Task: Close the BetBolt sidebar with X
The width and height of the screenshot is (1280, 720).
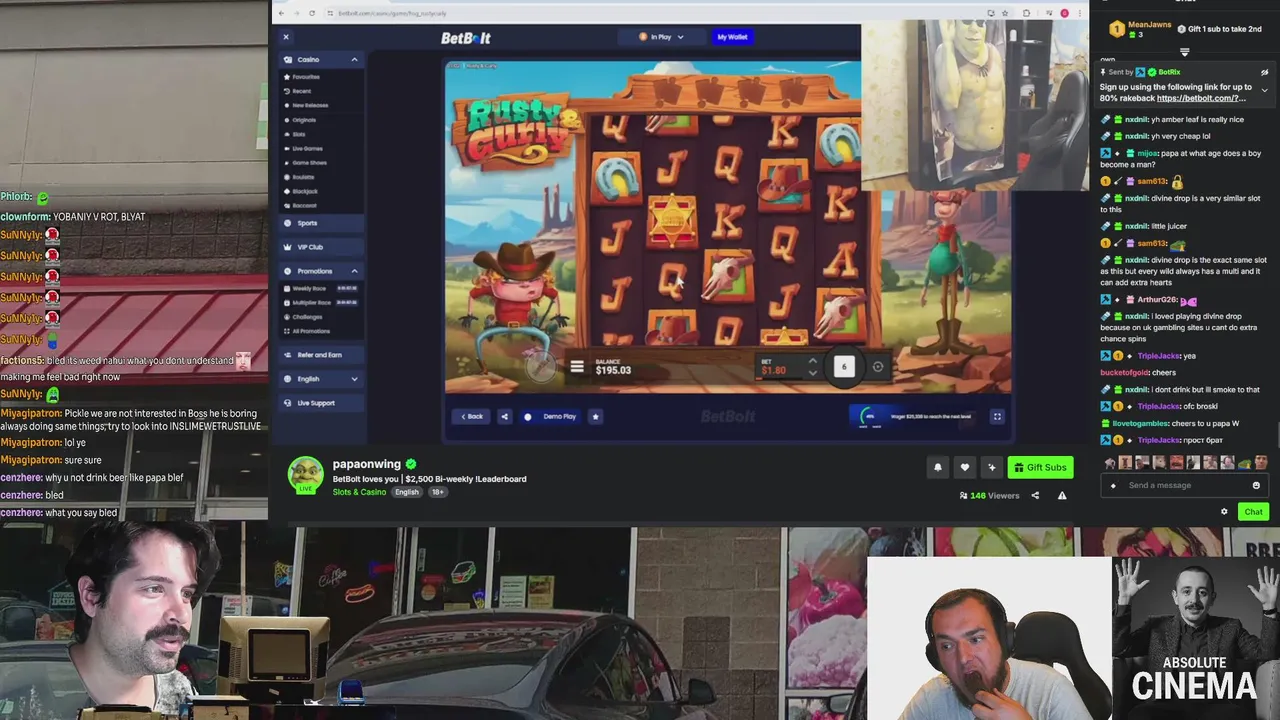Action: (285, 37)
